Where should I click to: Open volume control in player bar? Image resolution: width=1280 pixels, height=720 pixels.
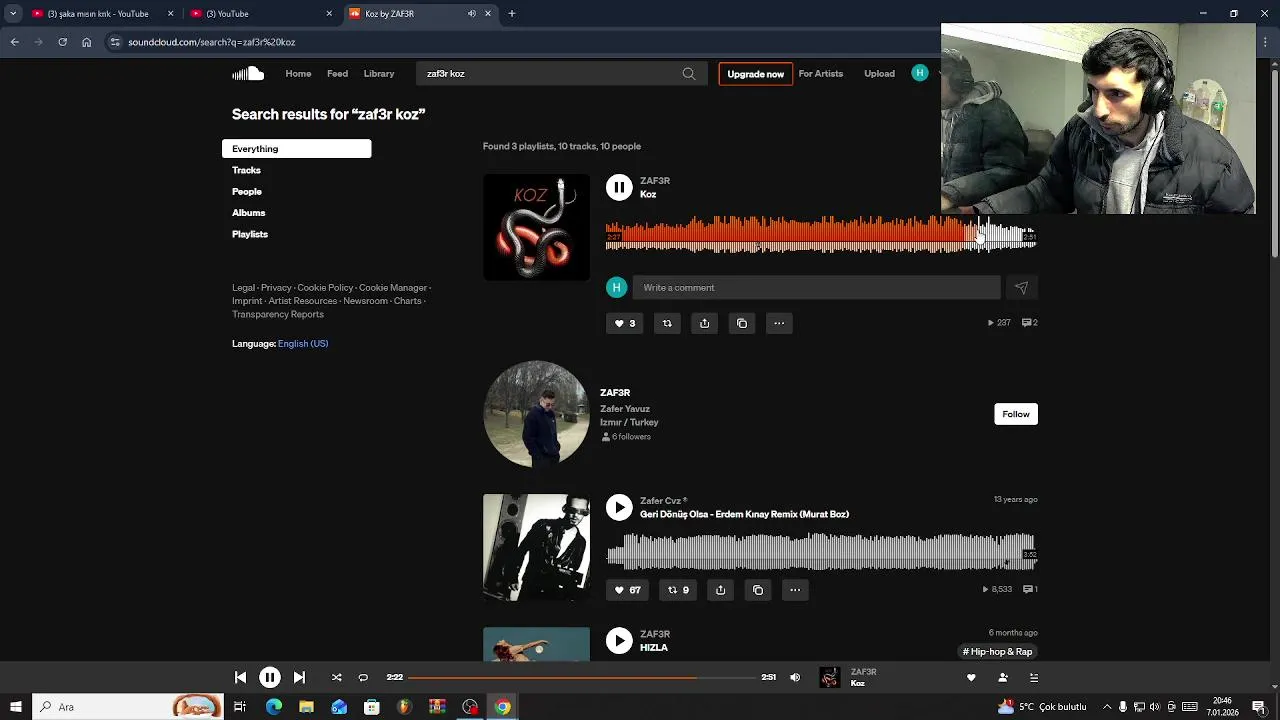(x=795, y=677)
